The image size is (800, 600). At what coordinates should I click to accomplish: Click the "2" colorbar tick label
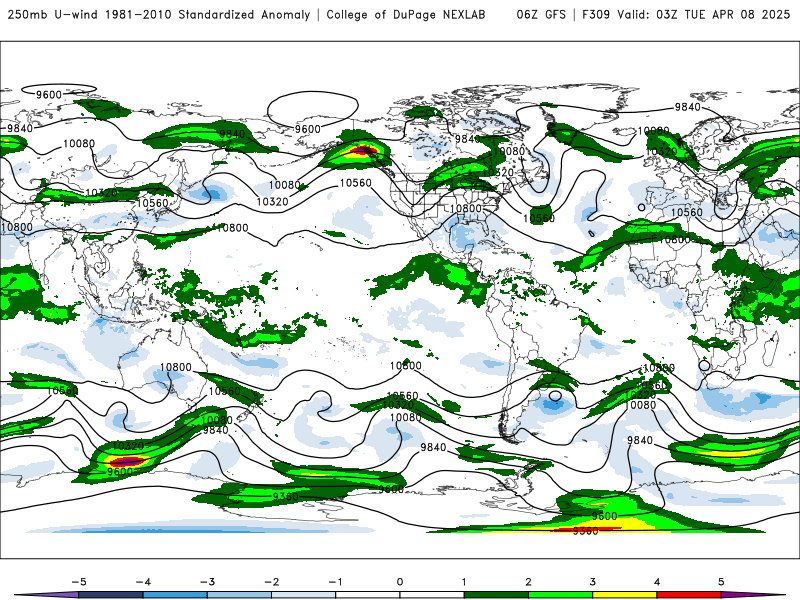[x=528, y=582]
